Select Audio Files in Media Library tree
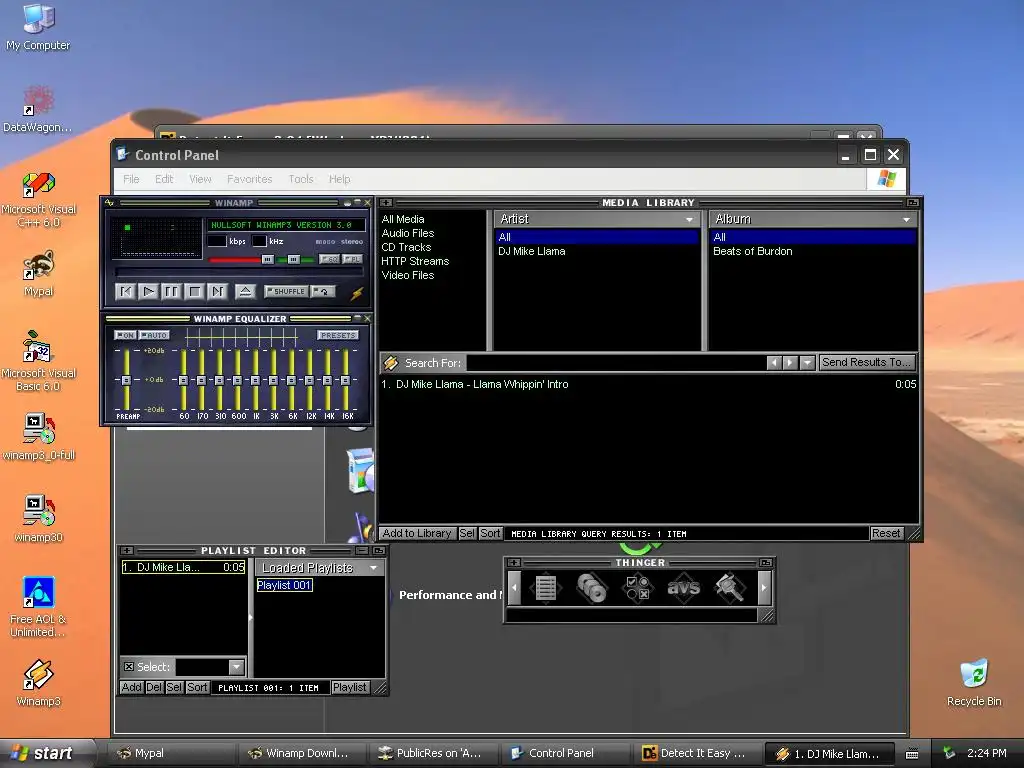This screenshot has height=768, width=1024. pos(408,233)
